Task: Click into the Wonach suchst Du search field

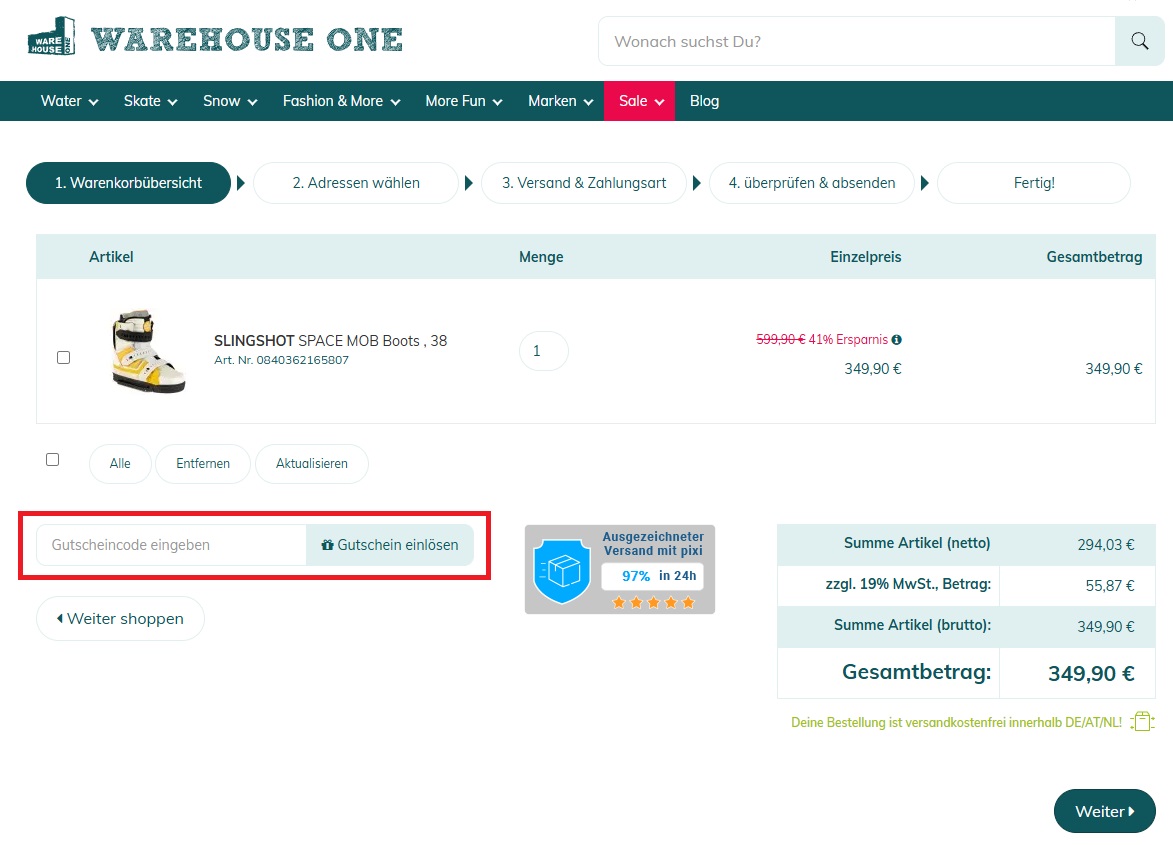Action: (857, 41)
